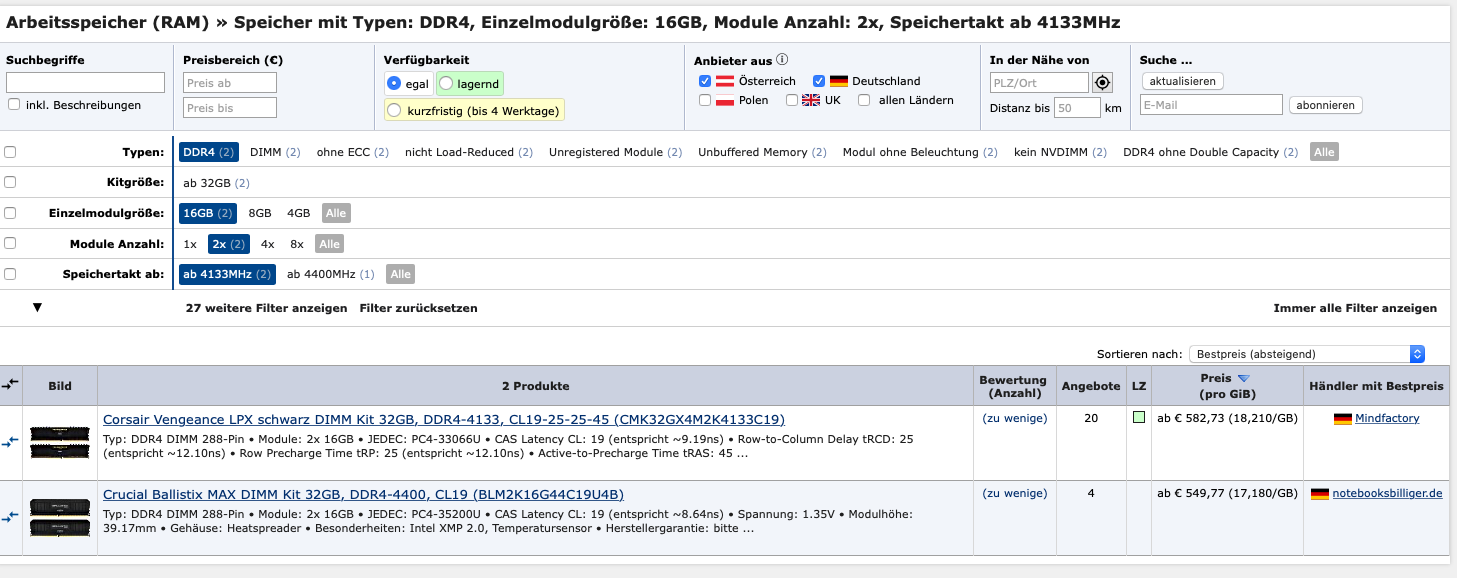Screen dimensions: 1457x578
Task: Open the Corsair Vengeance LPX product thumbnail
Action: [x=60, y=442]
